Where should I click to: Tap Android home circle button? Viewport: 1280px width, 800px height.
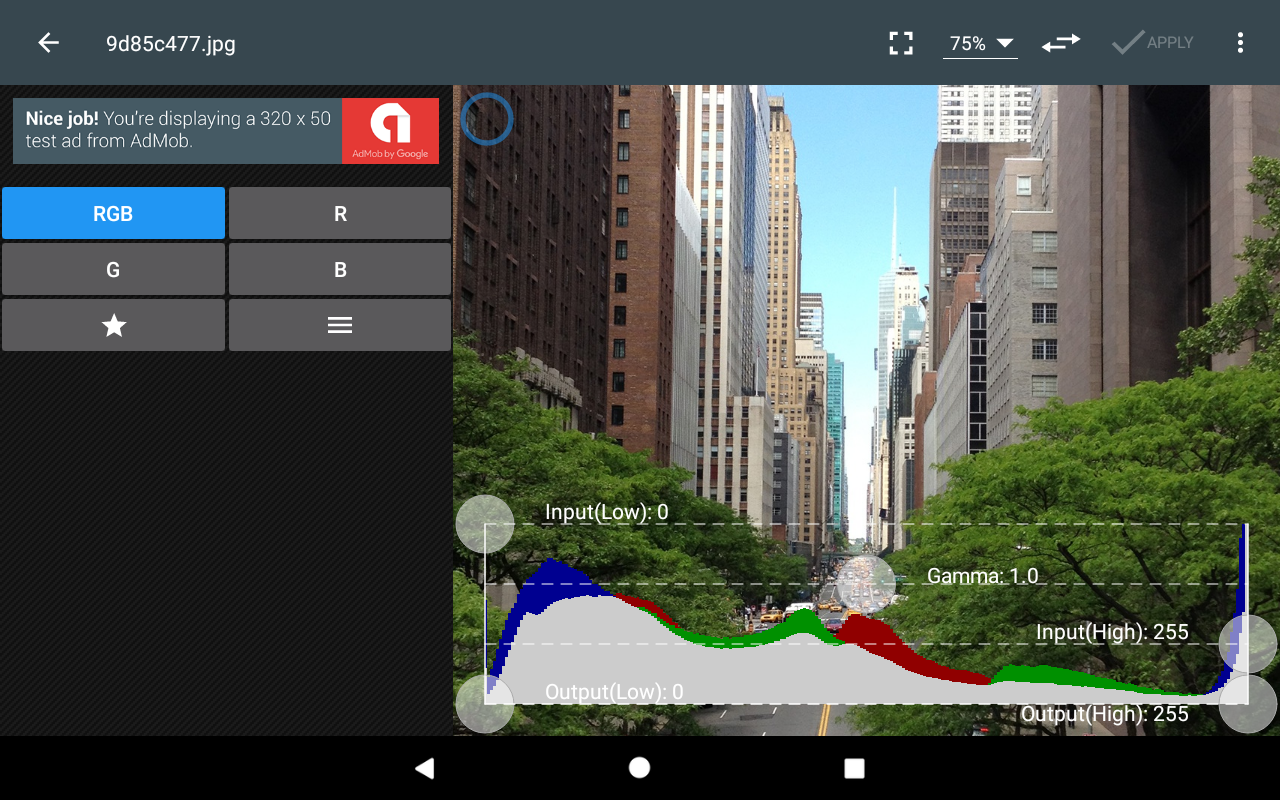639,767
